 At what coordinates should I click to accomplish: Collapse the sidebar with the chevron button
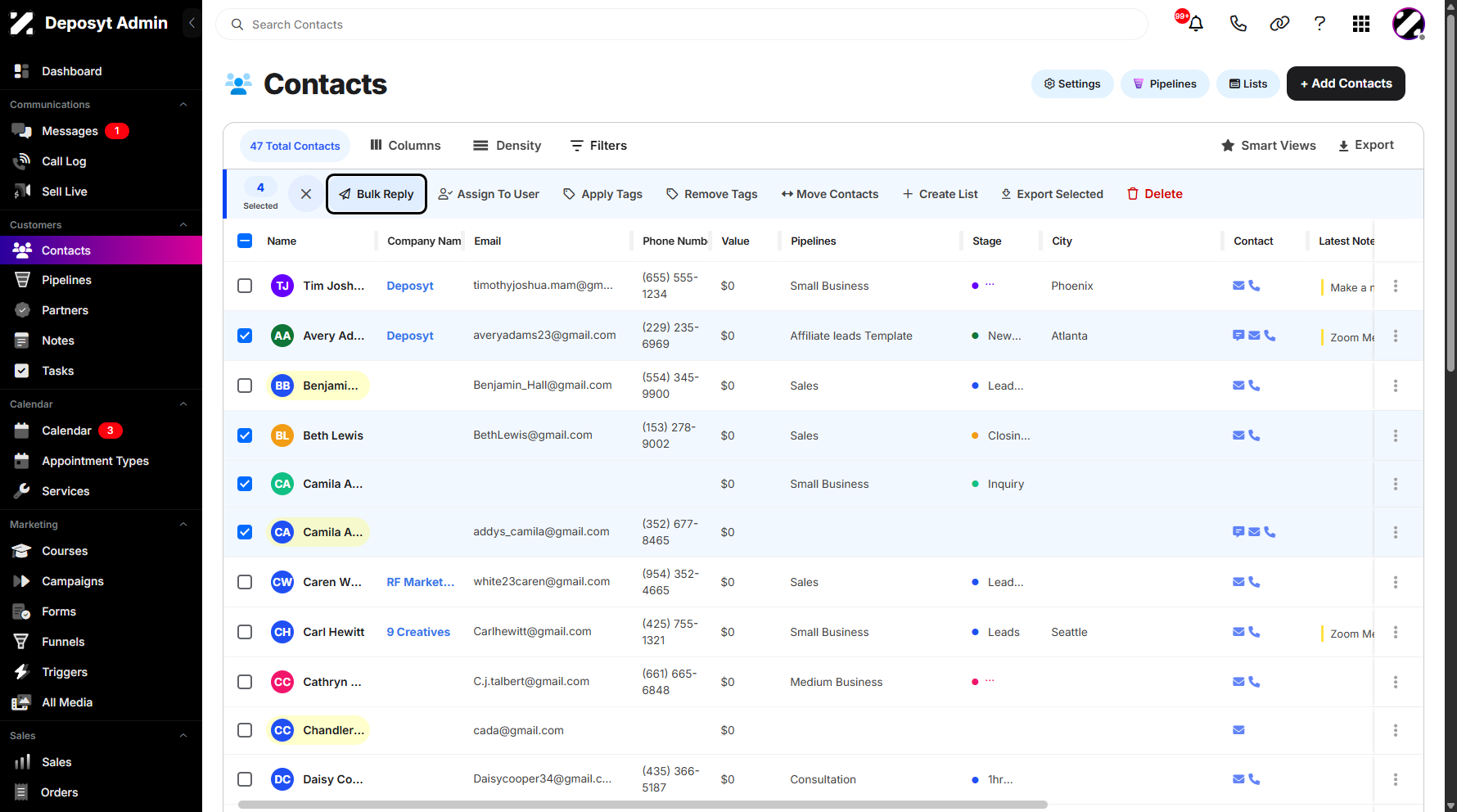tap(192, 23)
